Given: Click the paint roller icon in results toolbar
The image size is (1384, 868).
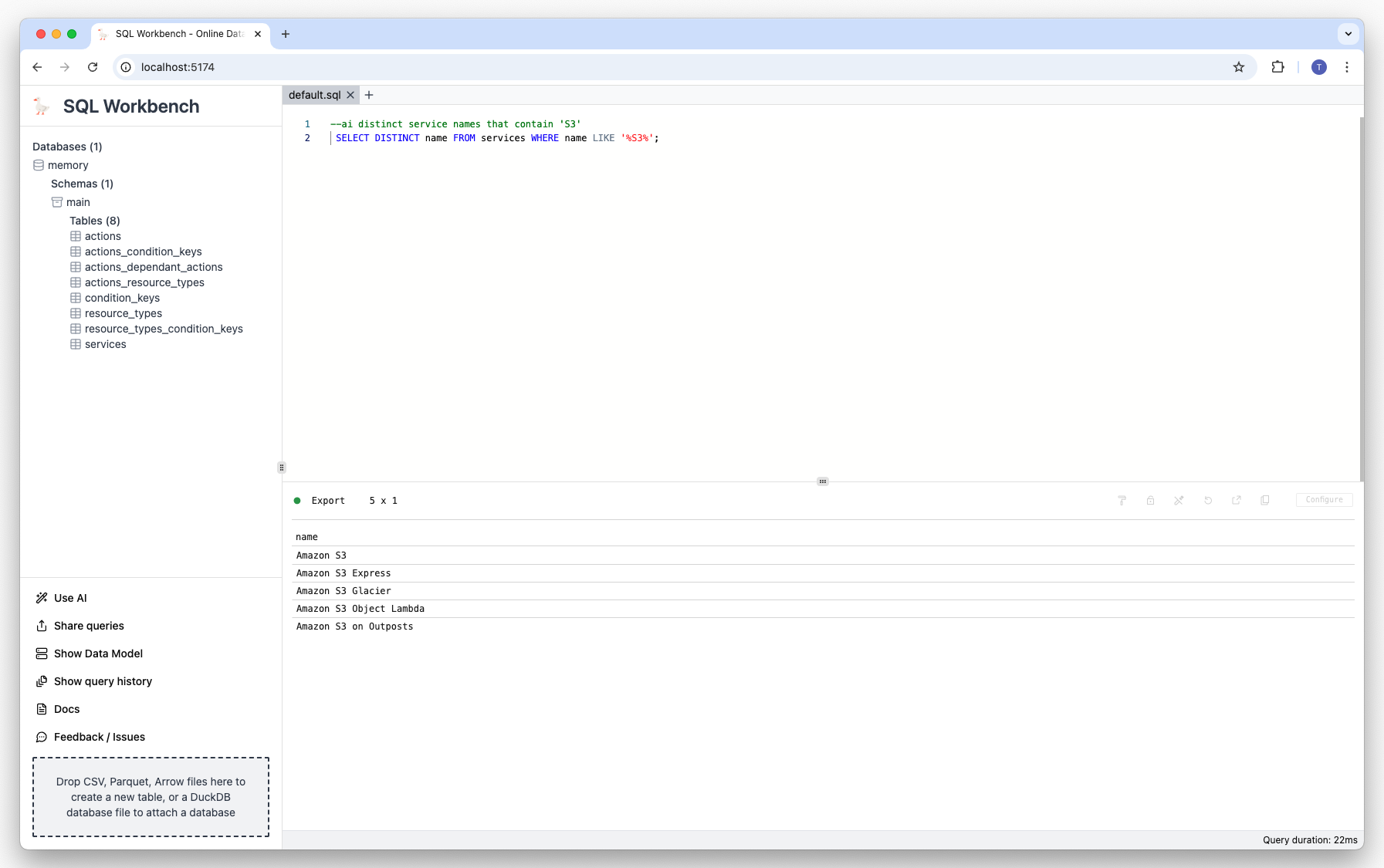Looking at the screenshot, I should (x=1122, y=501).
